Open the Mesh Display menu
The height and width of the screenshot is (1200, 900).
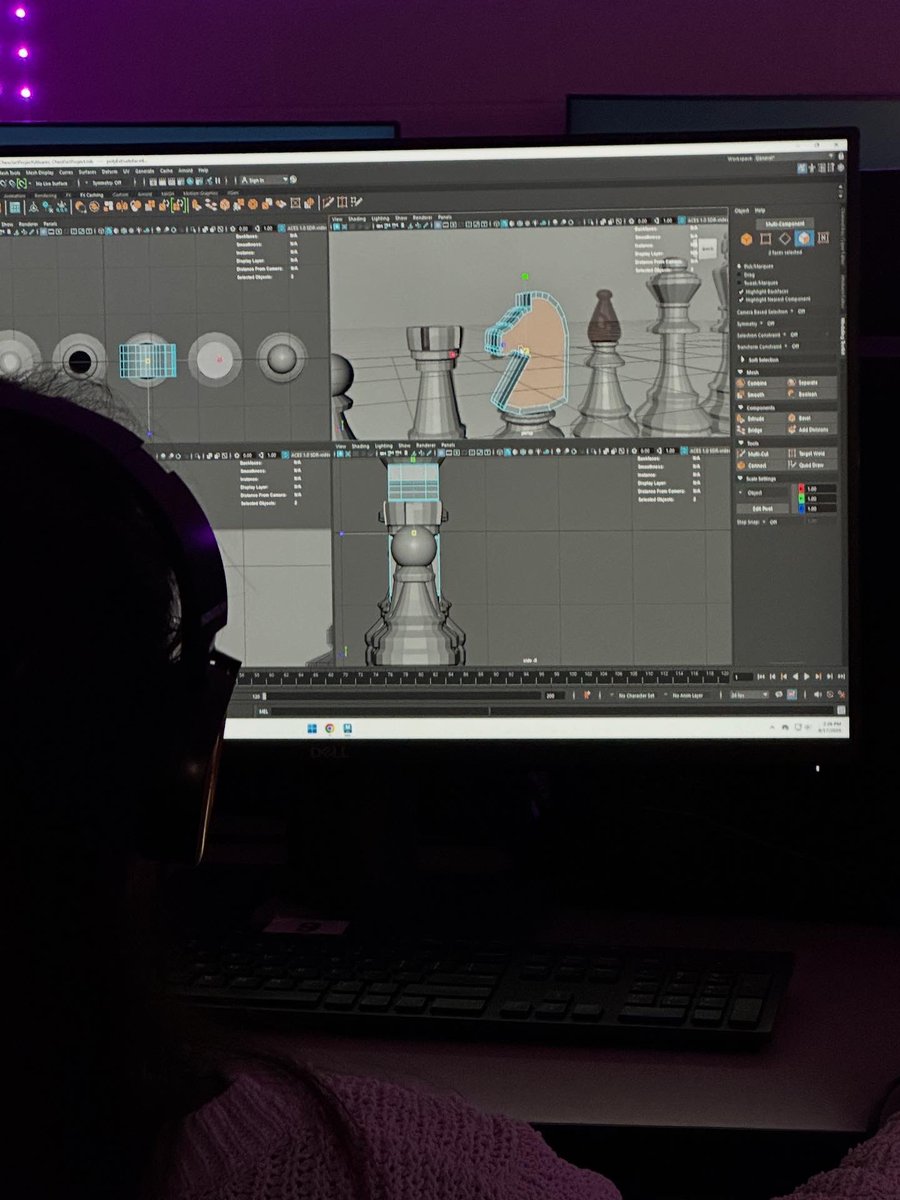click(39, 172)
